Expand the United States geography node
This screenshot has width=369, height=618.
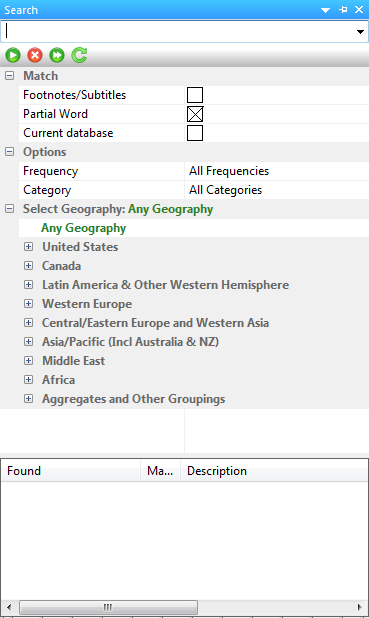click(x=28, y=247)
